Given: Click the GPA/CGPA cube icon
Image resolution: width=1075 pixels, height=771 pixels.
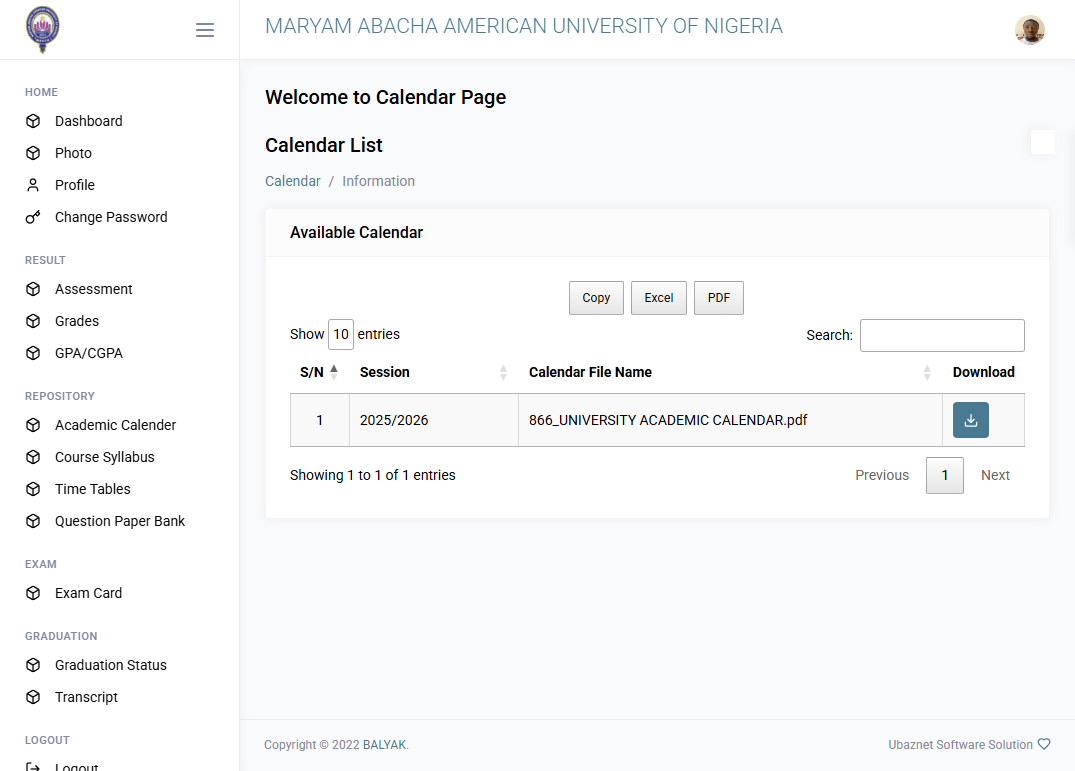Looking at the screenshot, I should (x=33, y=353).
